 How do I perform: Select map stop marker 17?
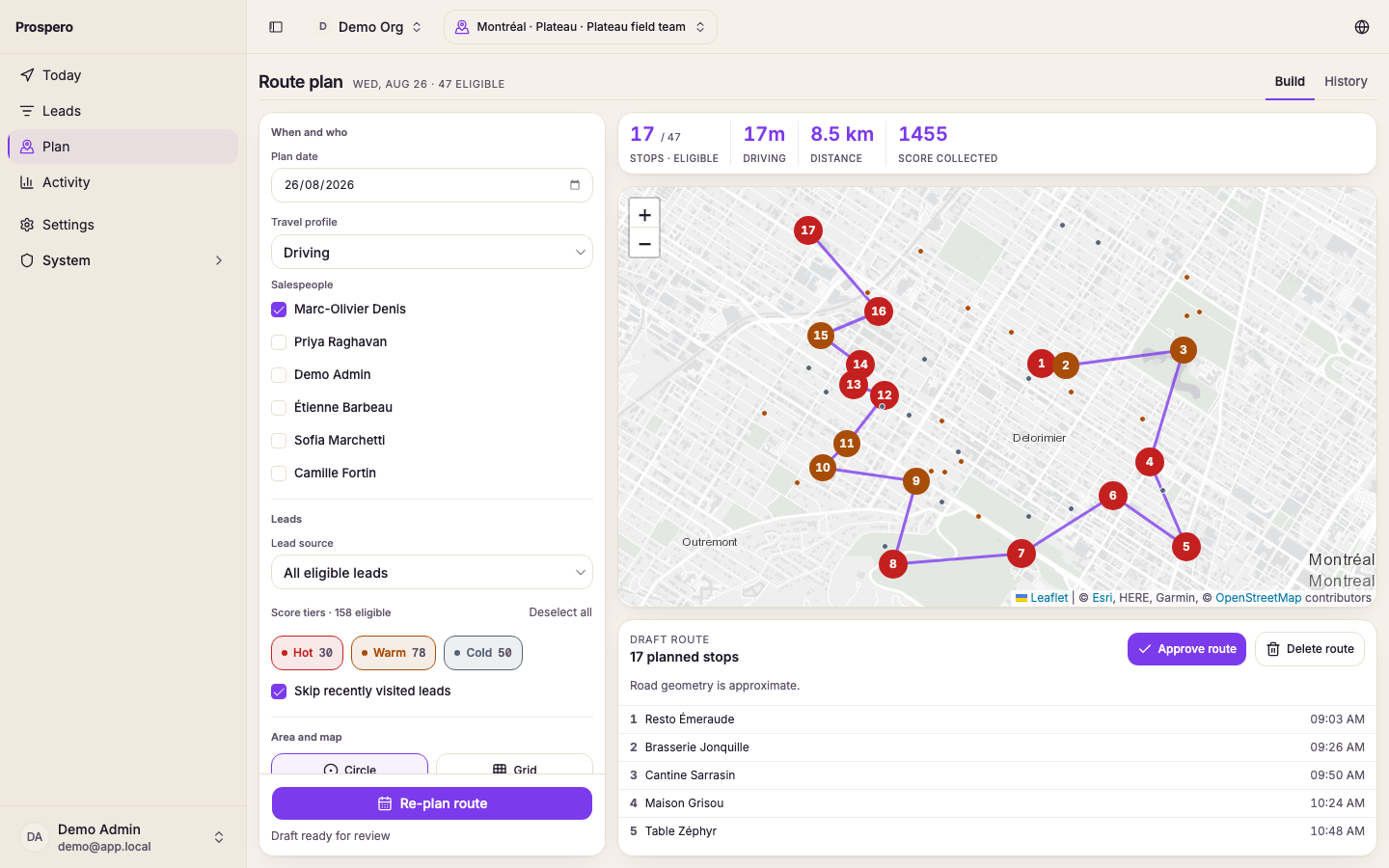(808, 231)
